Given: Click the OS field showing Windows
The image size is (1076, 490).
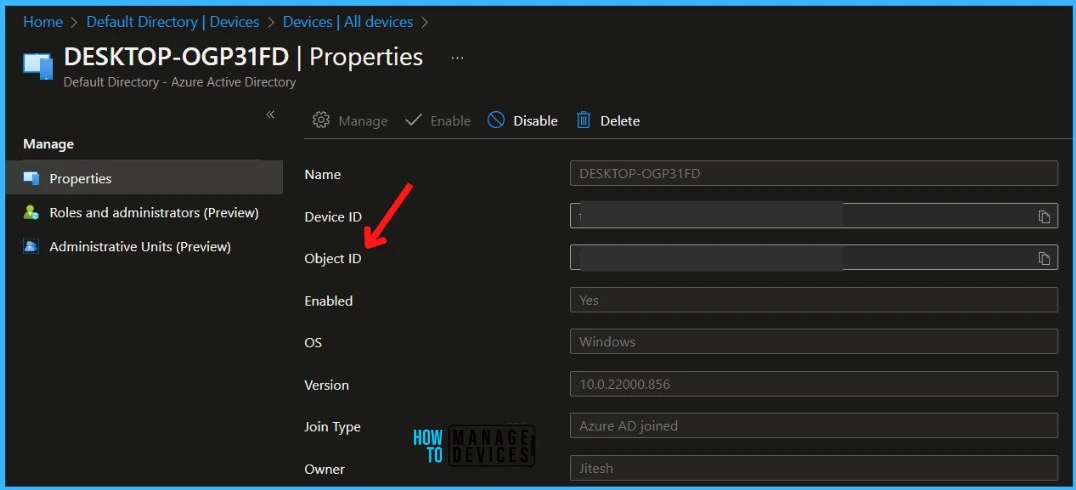Looking at the screenshot, I should [x=814, y=342].
